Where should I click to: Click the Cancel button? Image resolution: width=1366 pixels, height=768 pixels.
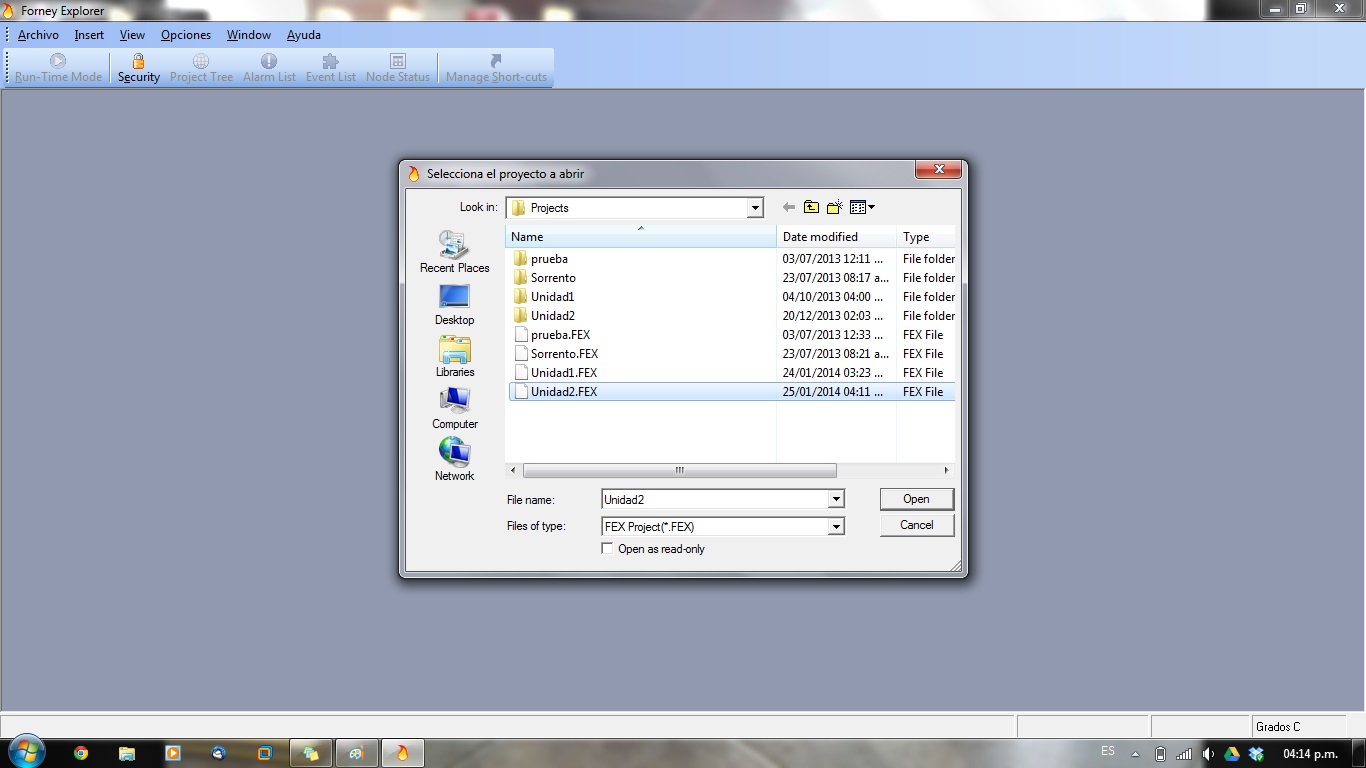point(917,525)
